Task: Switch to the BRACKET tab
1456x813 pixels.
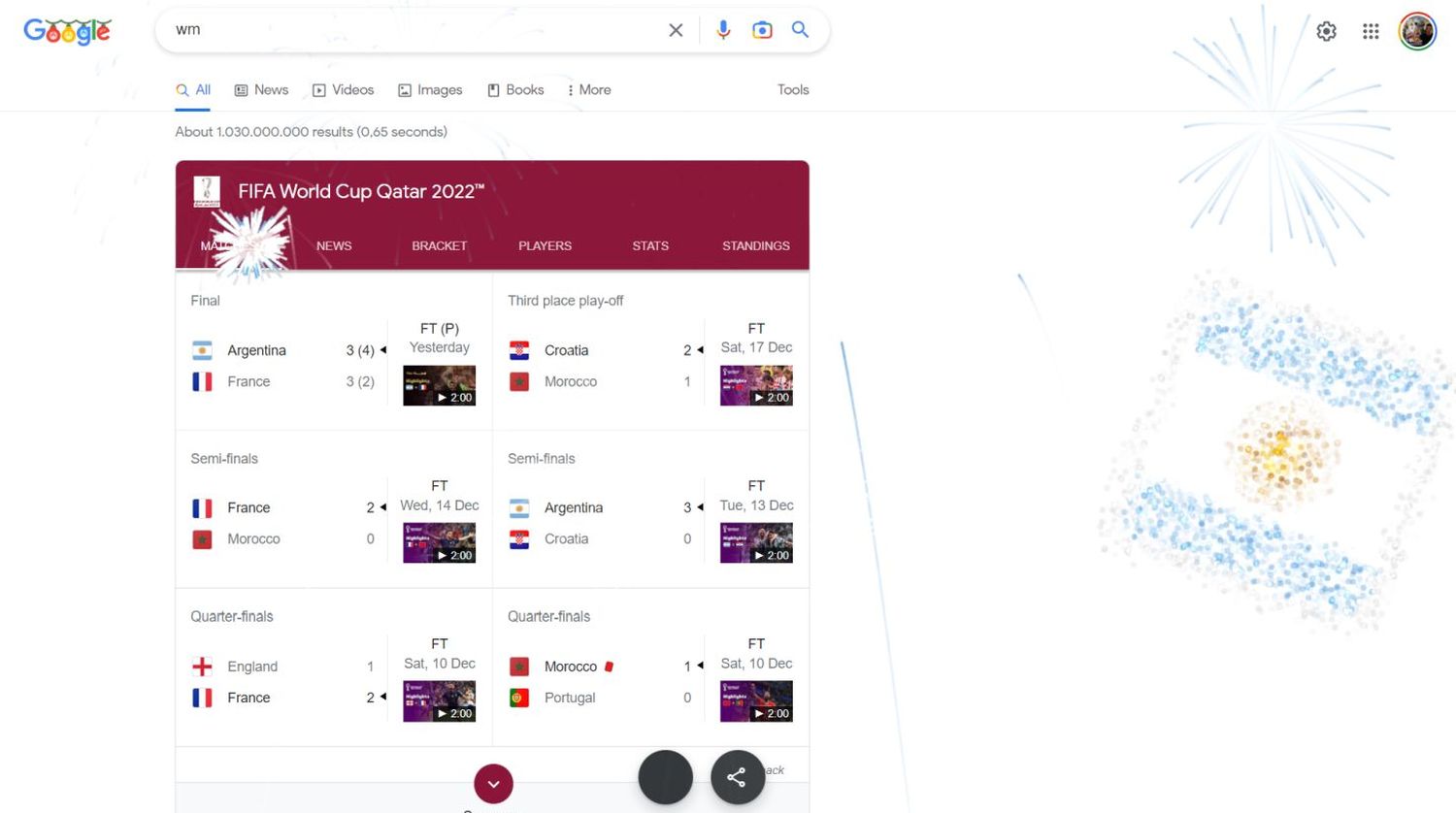Action: pyautogui.click(x=439, y=245)
